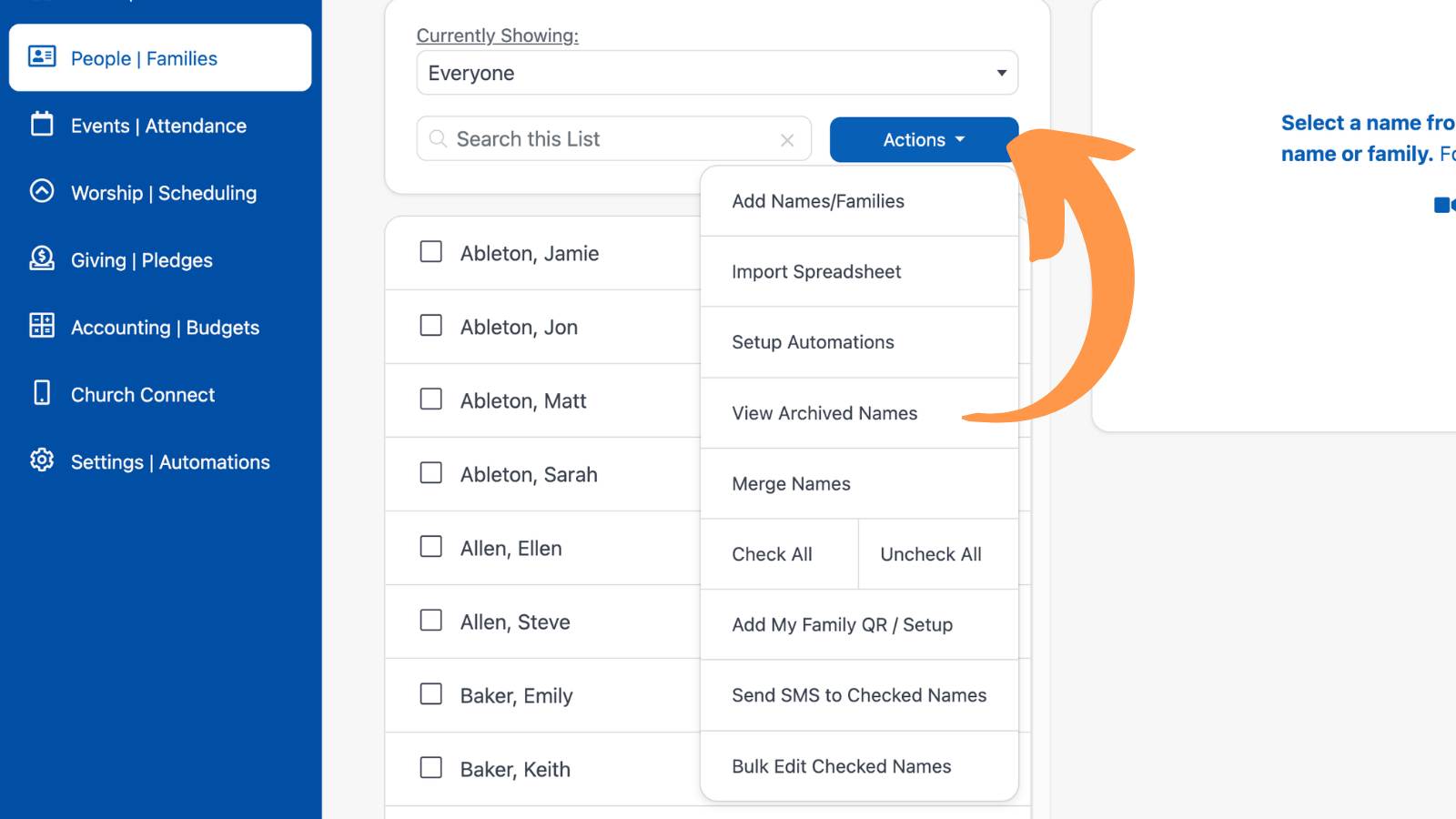Check the box for Ableton, Jon
This screenshot has height=819, width=1456.
(x=431, y=326)
